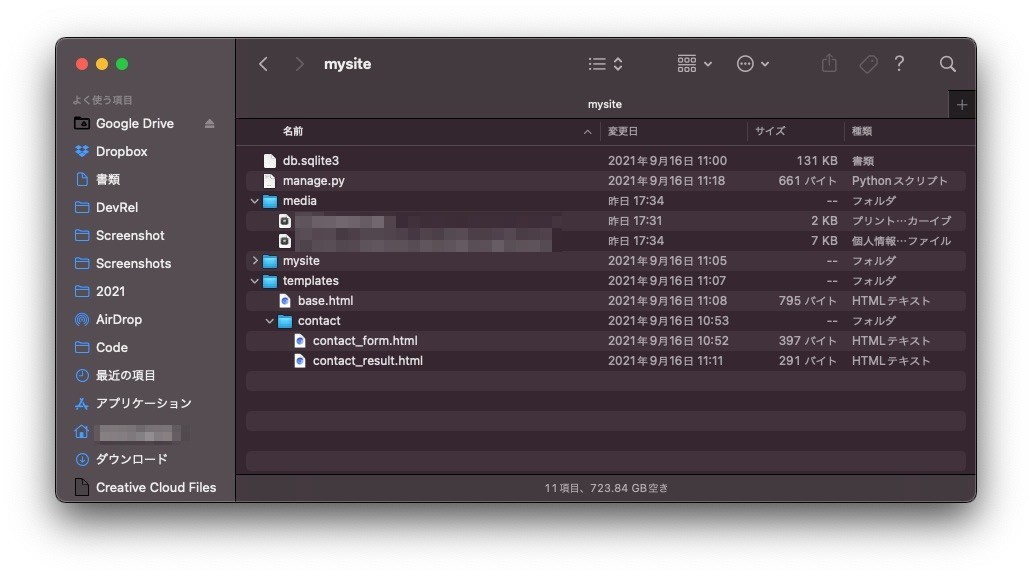Click mysite in the path bar
The image size is (1032, 576).
[x=604, y=104]
